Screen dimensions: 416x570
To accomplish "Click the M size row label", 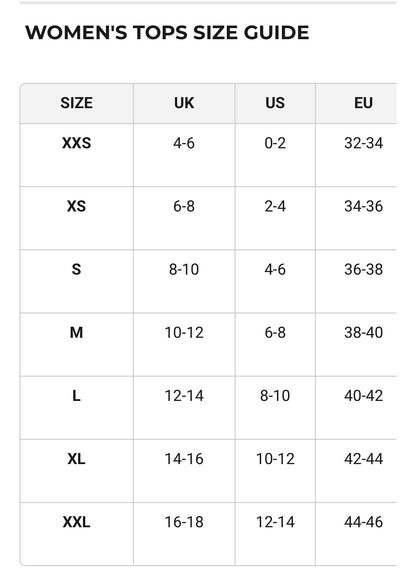I will tap(76, 333).
